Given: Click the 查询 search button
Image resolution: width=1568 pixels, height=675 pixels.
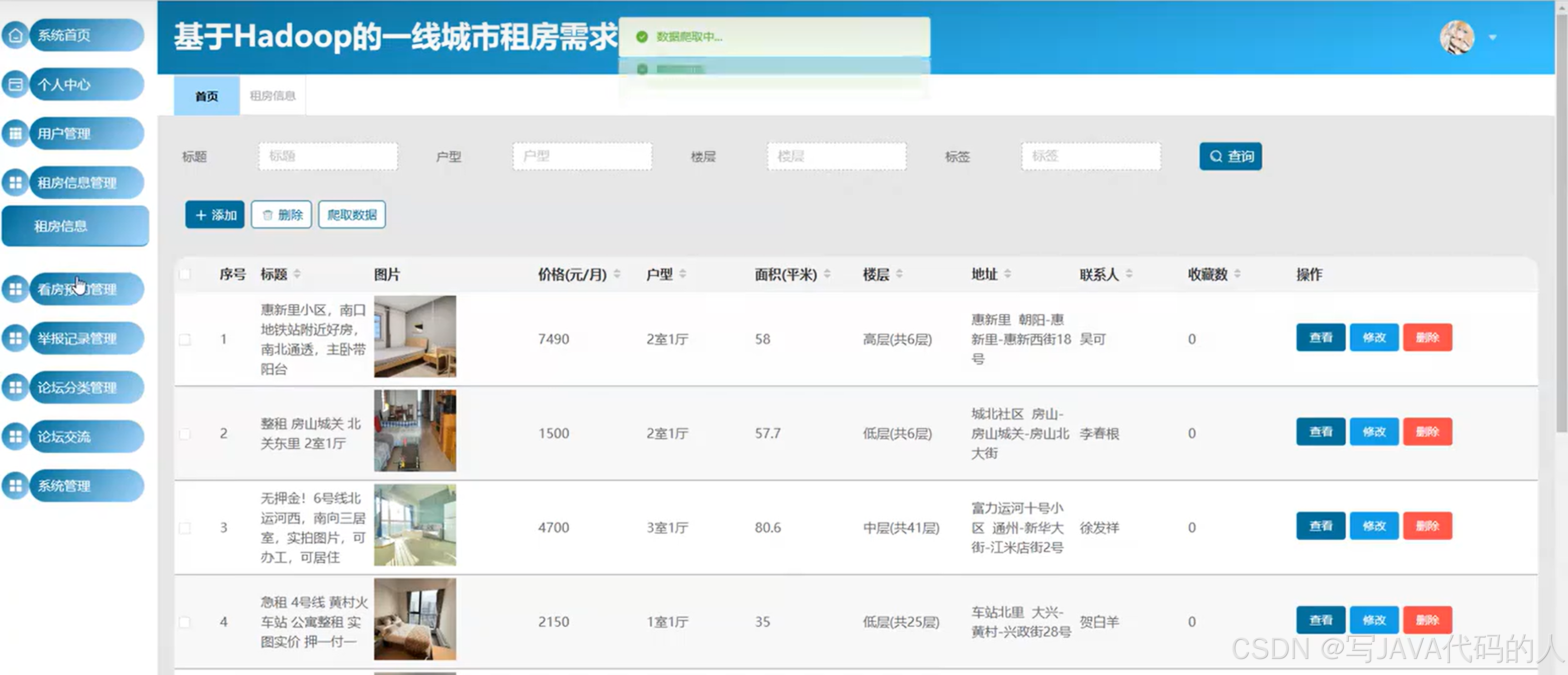Looking at the screenshot, I should (1230, 156).
